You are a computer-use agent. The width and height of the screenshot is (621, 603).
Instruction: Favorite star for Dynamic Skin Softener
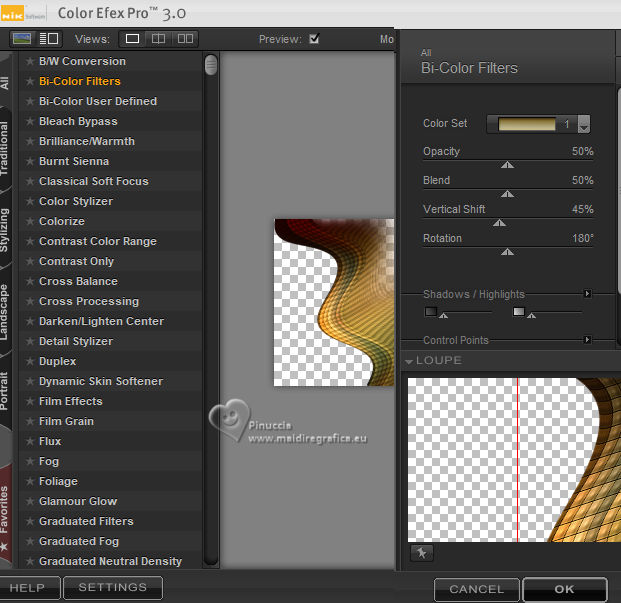(x=30, y=381)
